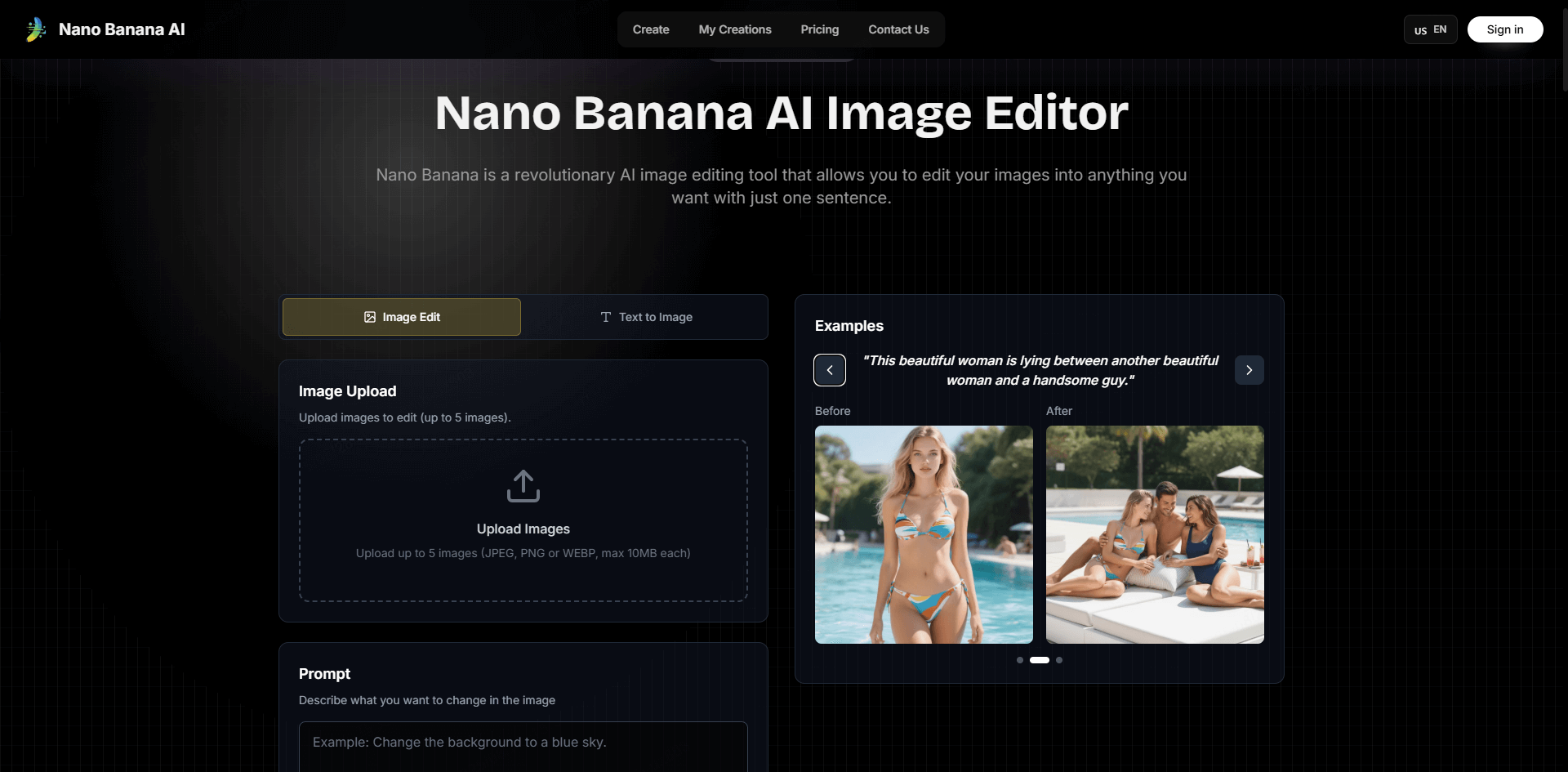This screenshot has height=772, width=1568.
Task: Select the third carousel dot
Action: 1059,660
